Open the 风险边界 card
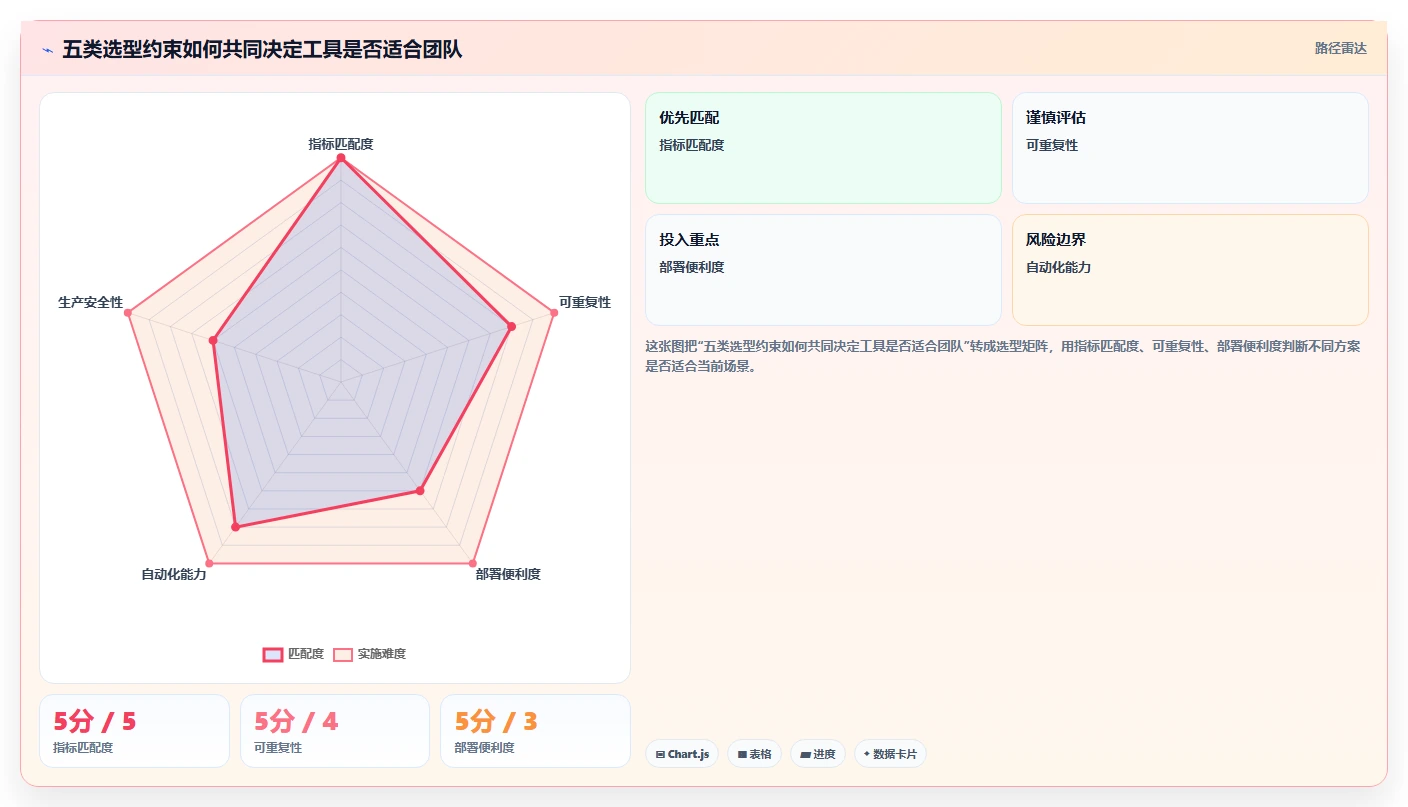 point(1190,270)
